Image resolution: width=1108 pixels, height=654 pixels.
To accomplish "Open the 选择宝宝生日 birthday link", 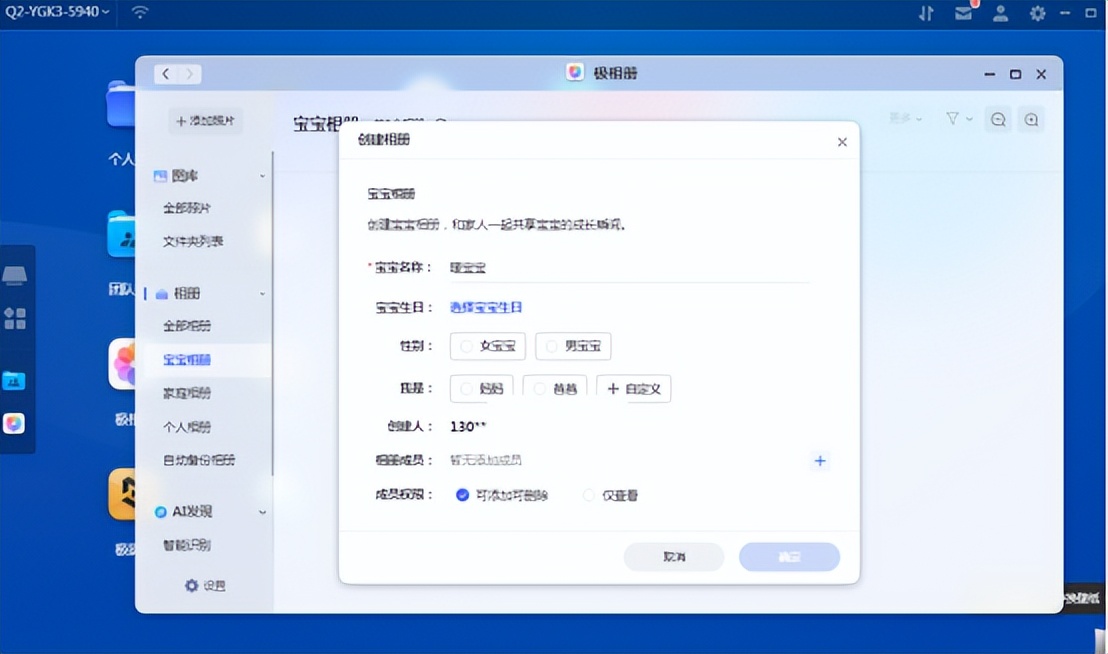I will [x=485, y=307].
